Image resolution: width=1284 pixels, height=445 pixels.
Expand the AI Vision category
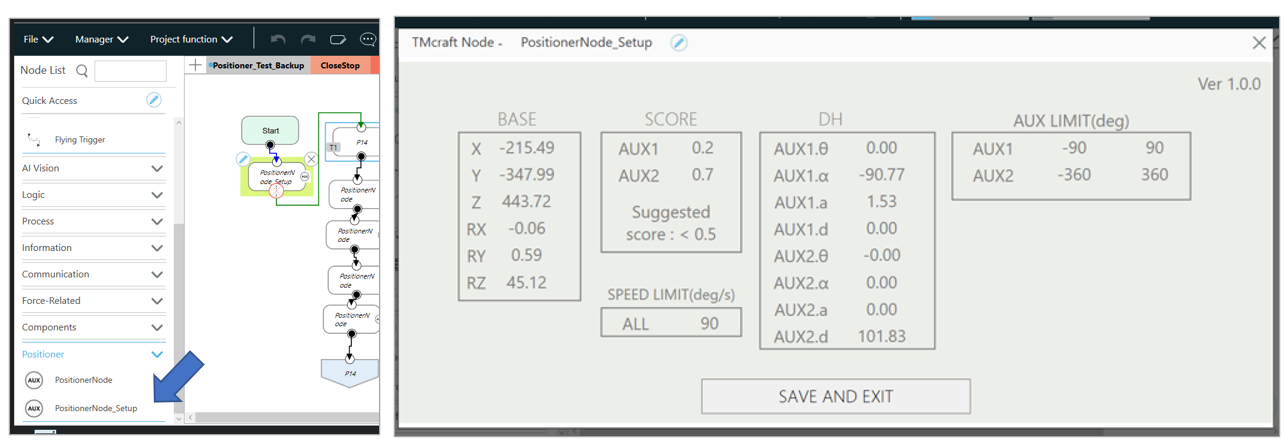157,169
